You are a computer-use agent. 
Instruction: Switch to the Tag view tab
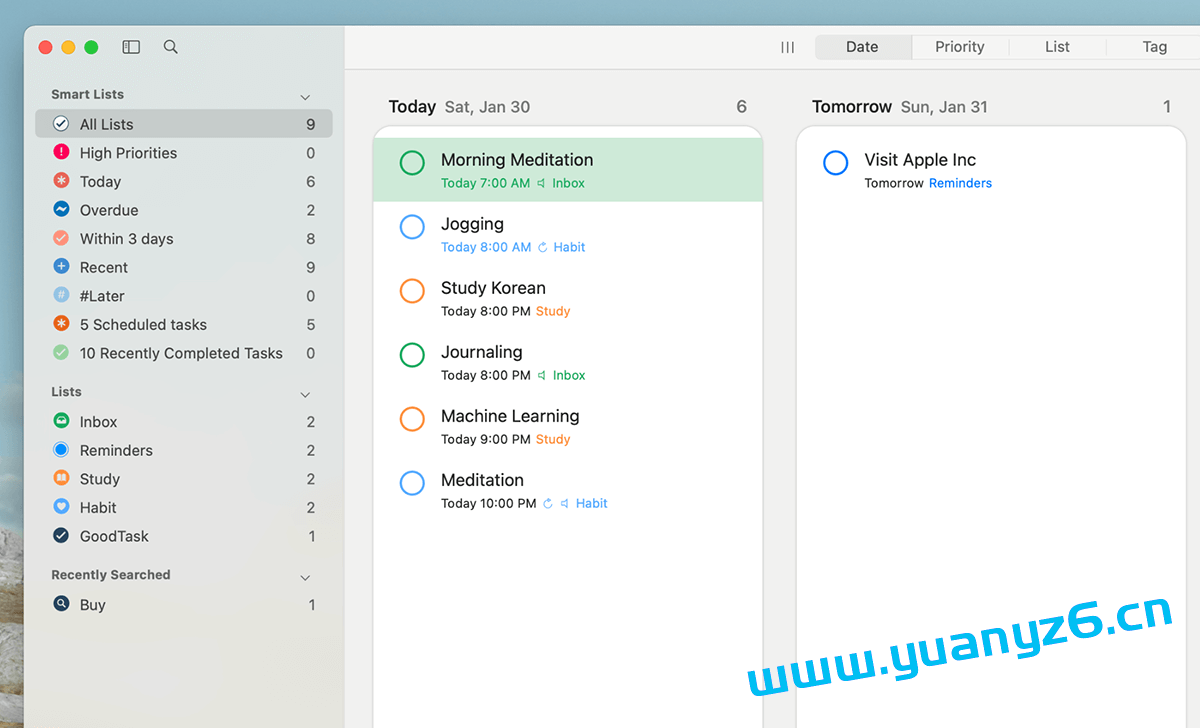click(x=1154, y=47)
